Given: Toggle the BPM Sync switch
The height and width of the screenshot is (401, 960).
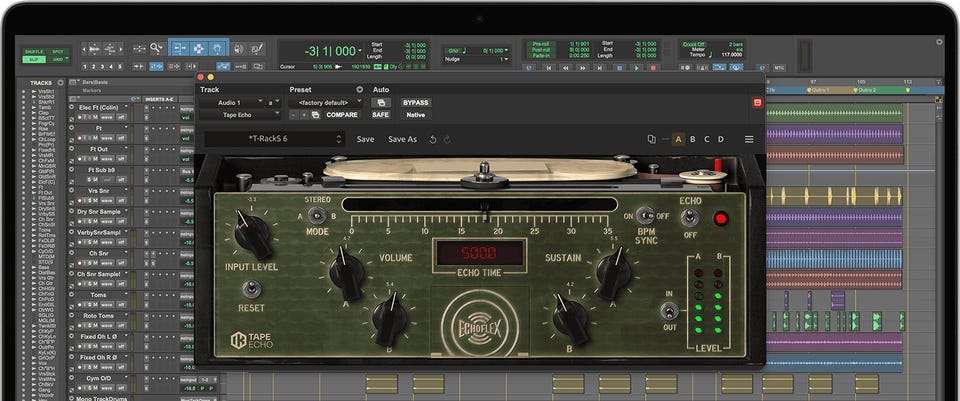Looking at the screenshot, I should pos(647,215).
